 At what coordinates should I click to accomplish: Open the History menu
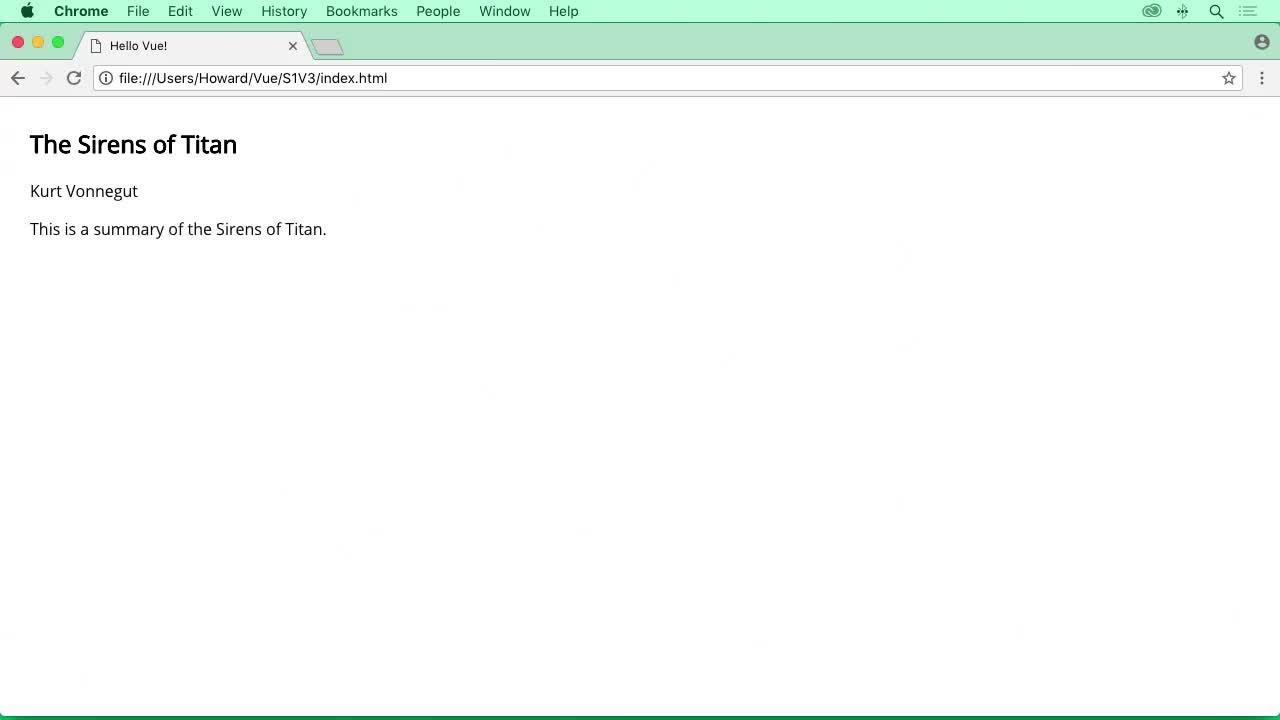point(284,11)
